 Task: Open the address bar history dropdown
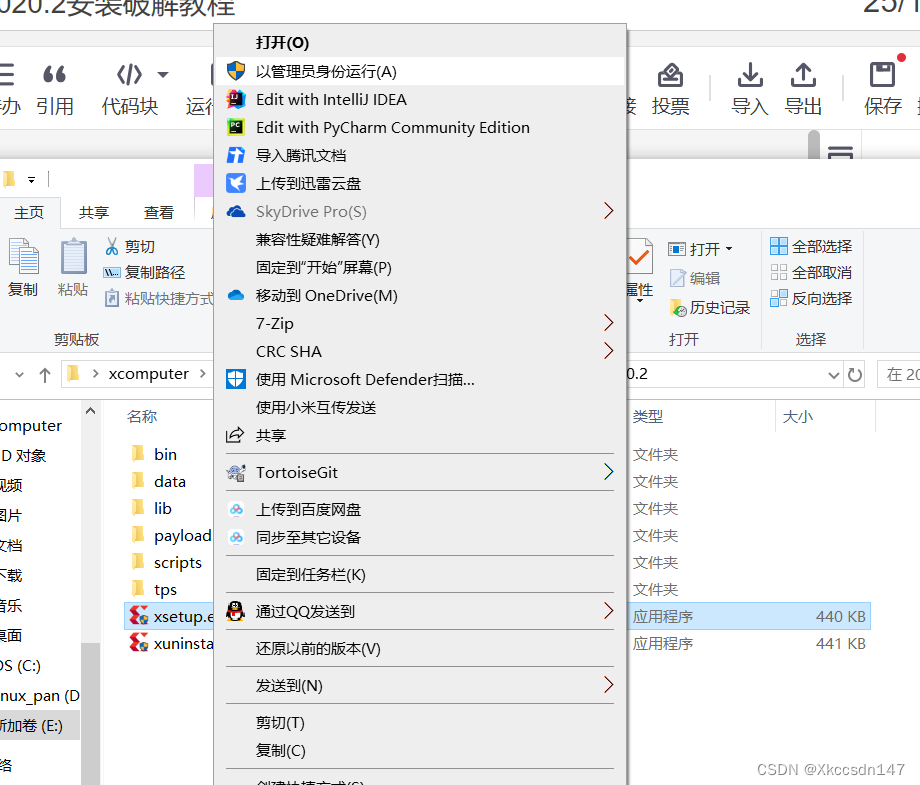click(x=833, y=375)
